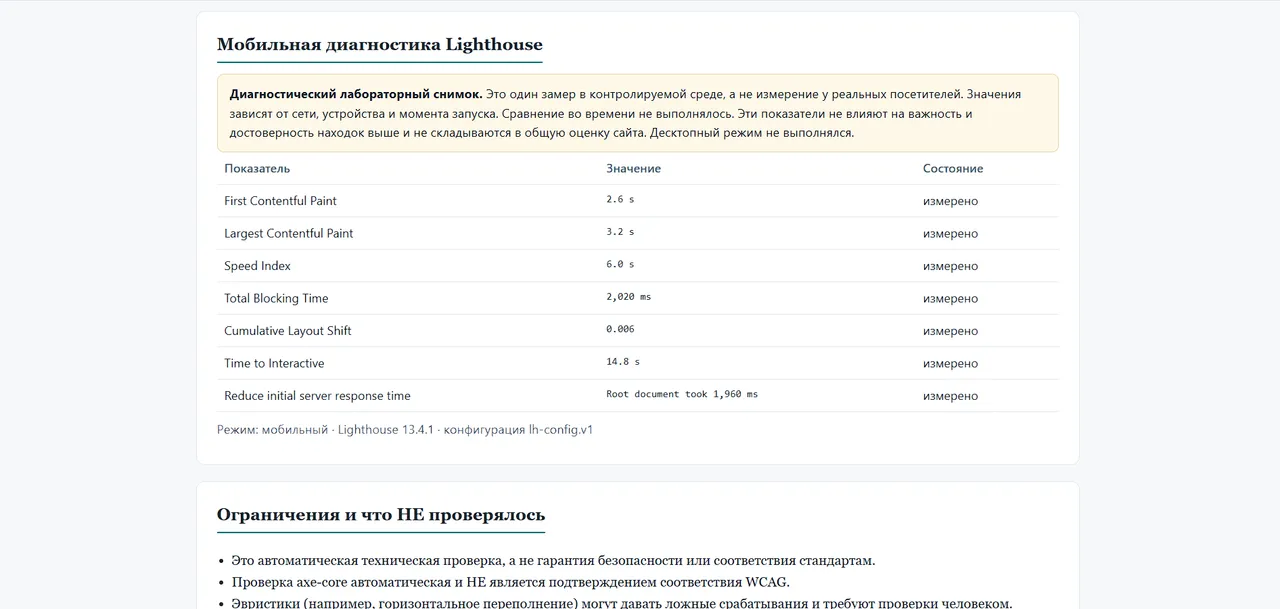Click 'измерено' in Time to Interactive row
The width and height of the screenshot is (1280, 609).
coord(950,363)
